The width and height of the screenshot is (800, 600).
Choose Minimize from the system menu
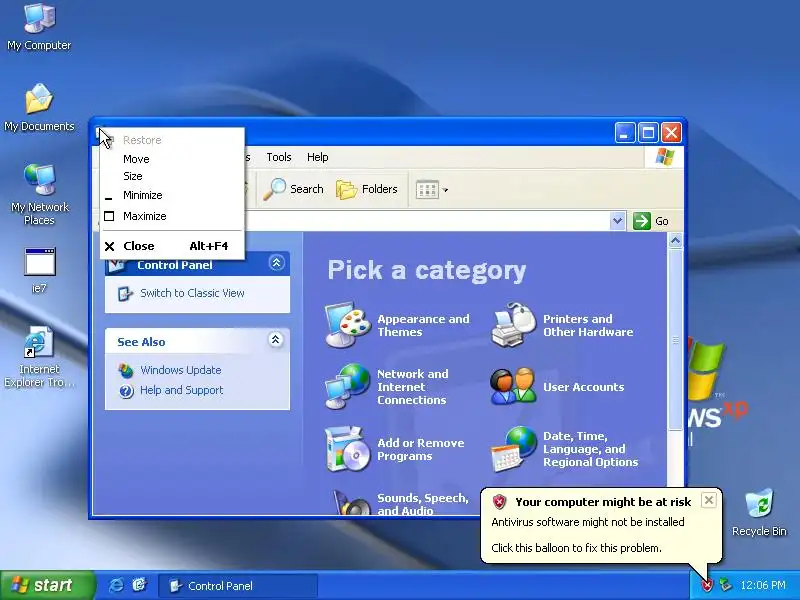pyautogui.click(x=172, y=195)
